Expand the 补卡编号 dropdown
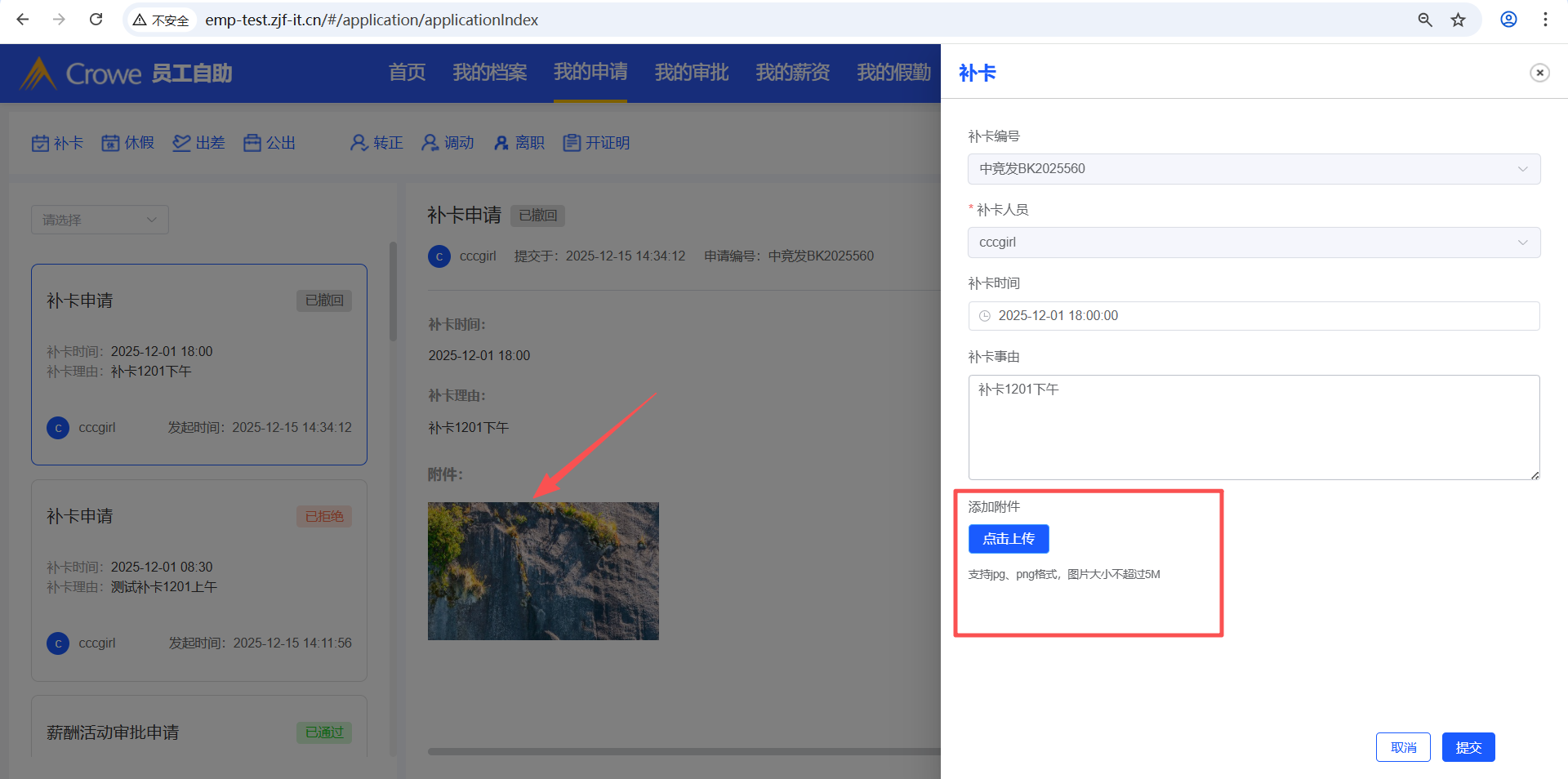This screenshot has width=1568, height=779. point(1254,169)
